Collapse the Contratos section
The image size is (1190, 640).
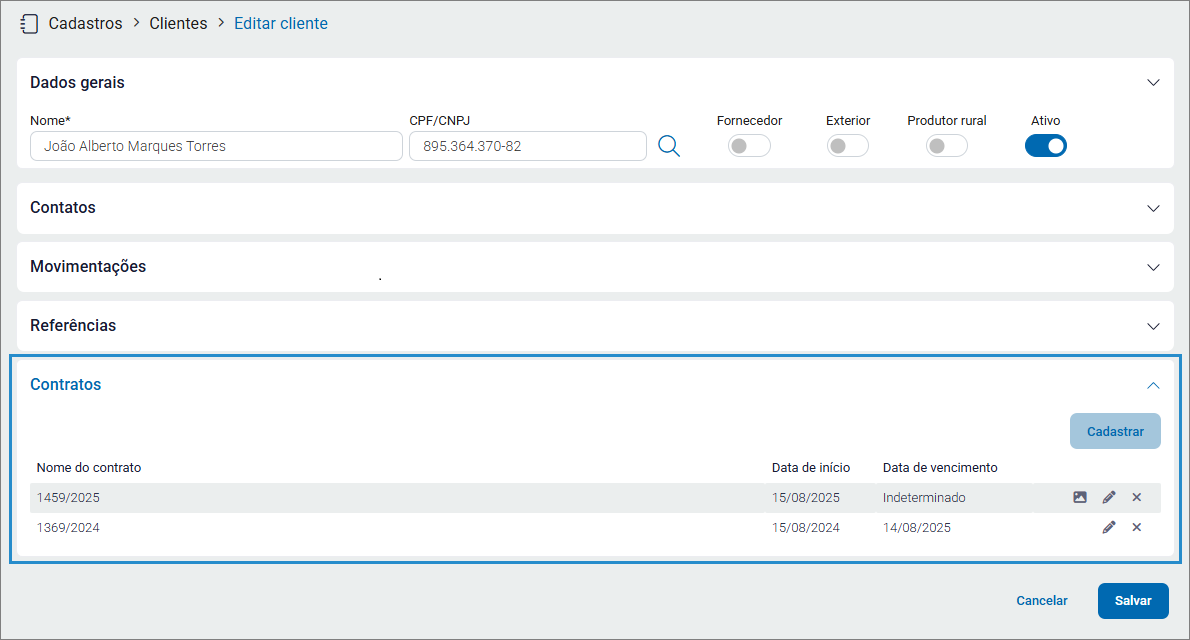(x=1153, y=385)
